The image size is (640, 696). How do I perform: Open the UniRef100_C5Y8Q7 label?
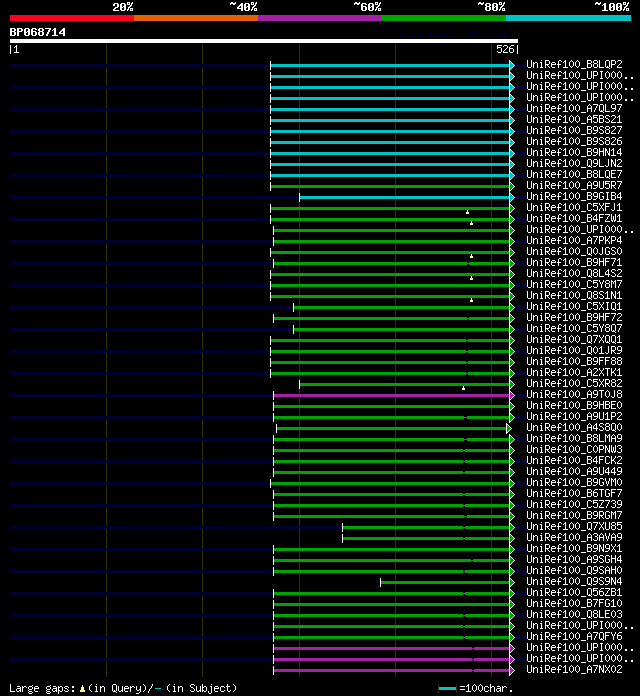point(574,328)
